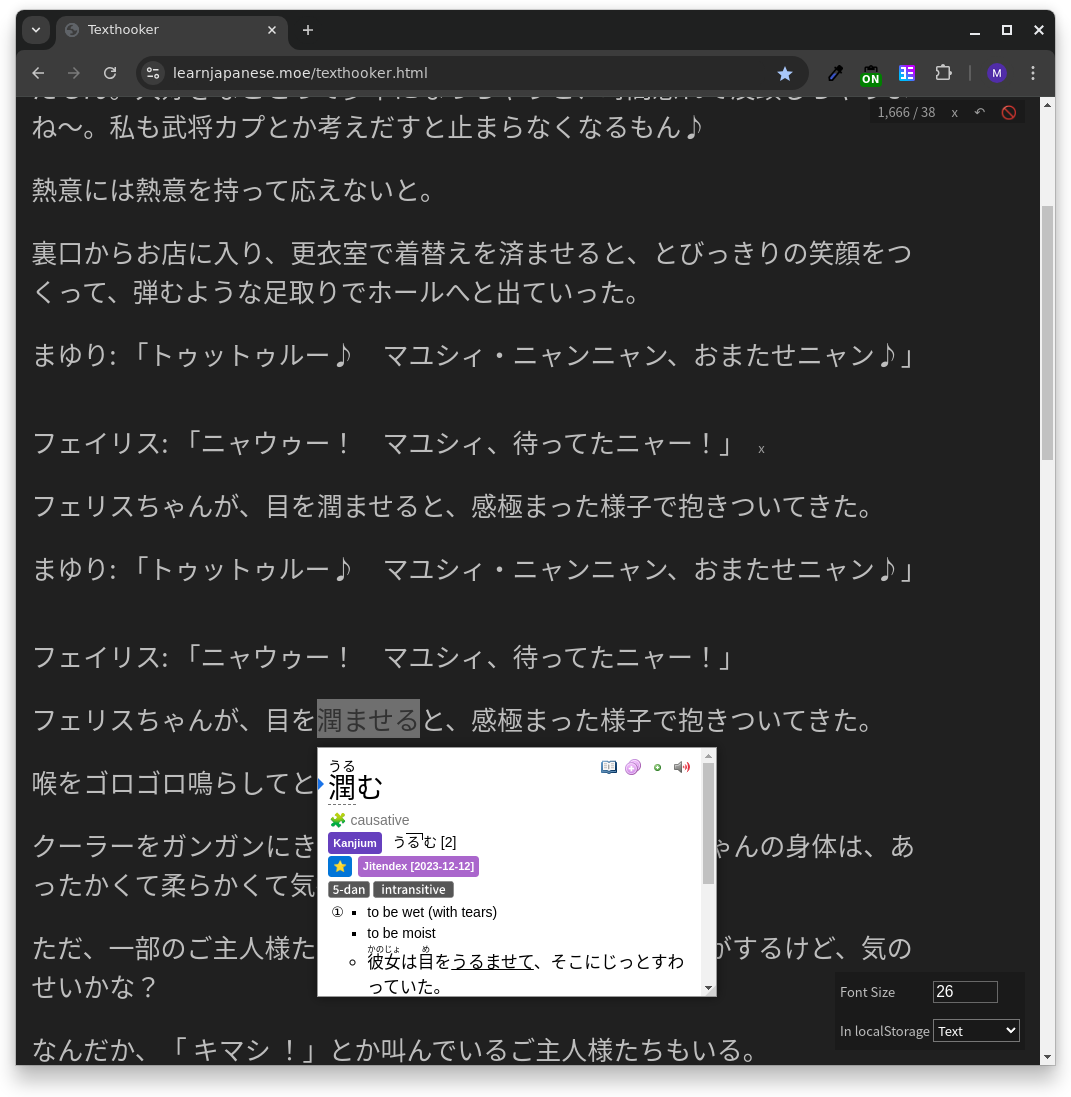Open a new browser tab
This screenshot has width=1071, height=1097.
point(308,30)
